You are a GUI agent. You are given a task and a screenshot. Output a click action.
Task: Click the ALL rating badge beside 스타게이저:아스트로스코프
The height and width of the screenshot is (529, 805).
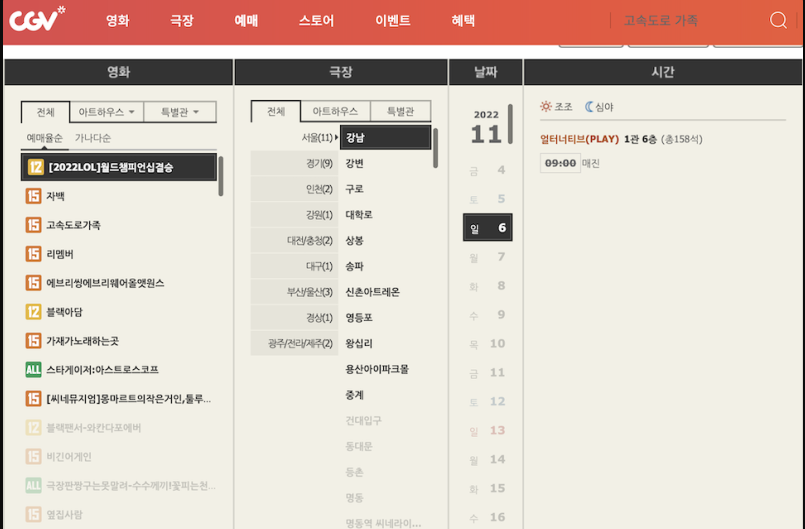point(33,369)
